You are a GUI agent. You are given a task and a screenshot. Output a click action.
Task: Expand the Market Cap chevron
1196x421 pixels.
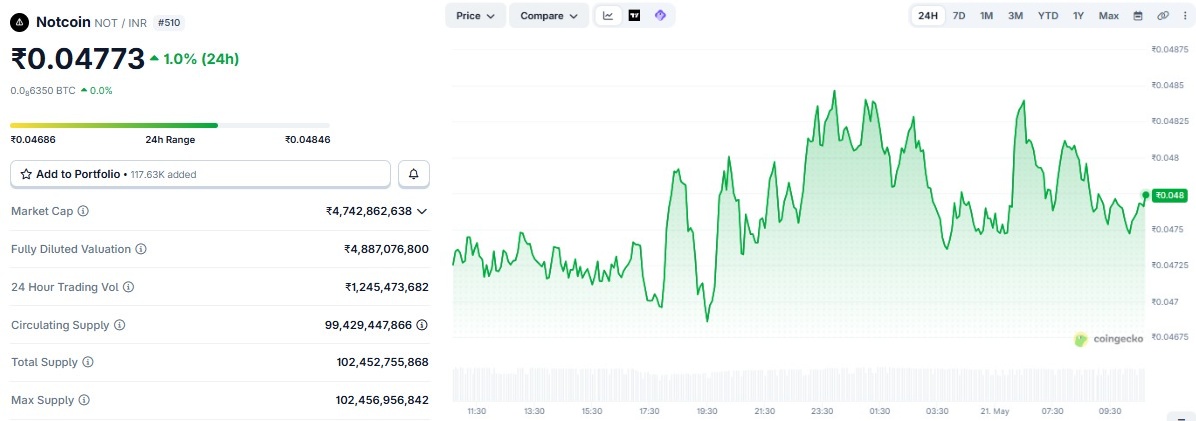(422, 211)
